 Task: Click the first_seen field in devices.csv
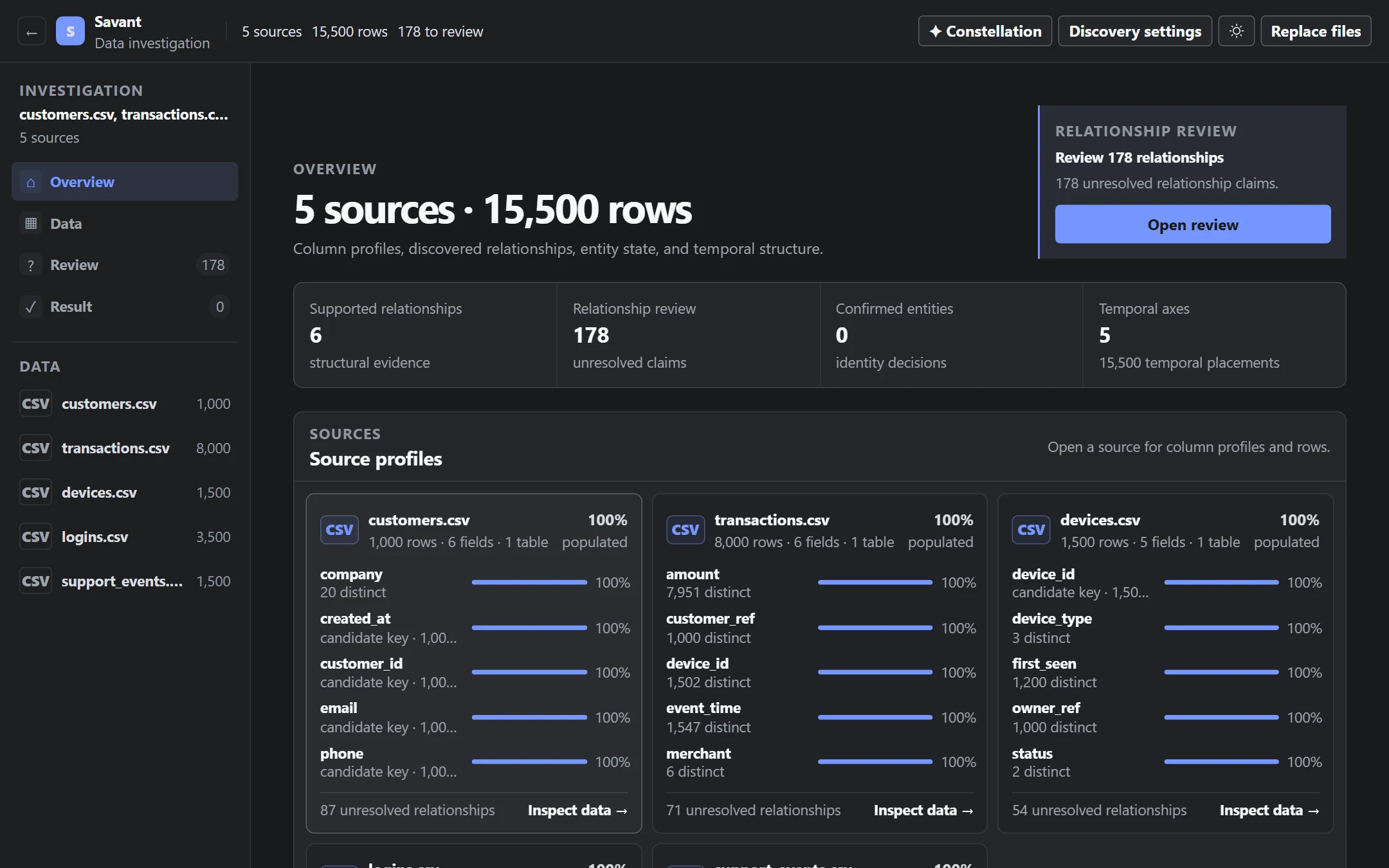1167,673
